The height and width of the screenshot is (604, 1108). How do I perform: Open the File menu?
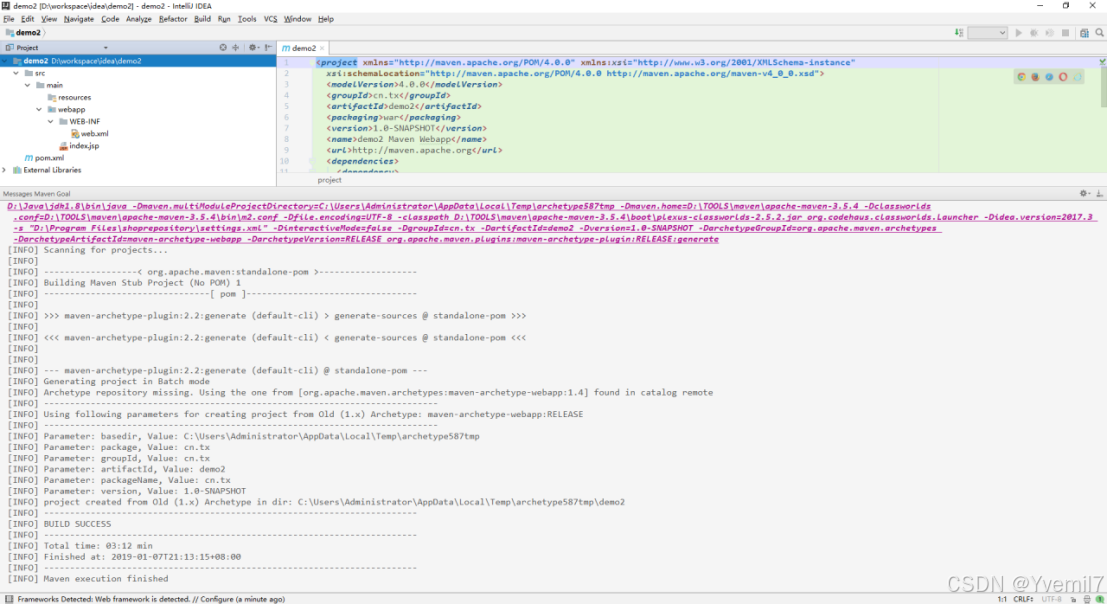[x=8, y=19]
